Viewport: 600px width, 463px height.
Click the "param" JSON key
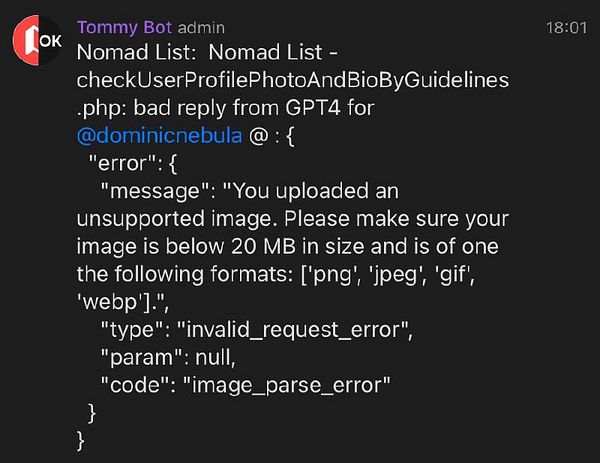point(142,358)
